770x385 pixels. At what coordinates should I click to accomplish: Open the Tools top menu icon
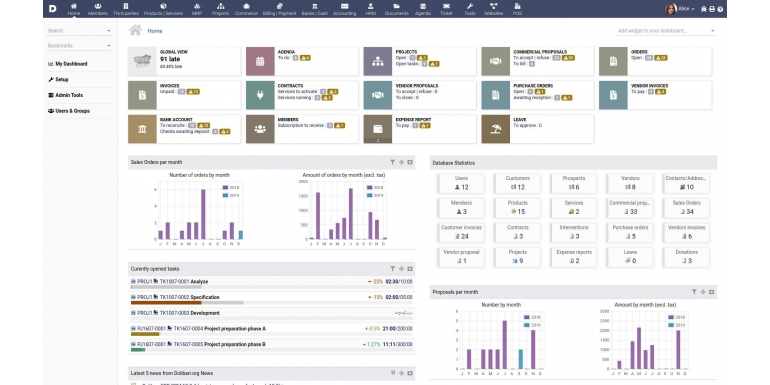pyautogui.click(x=470, y=6)
